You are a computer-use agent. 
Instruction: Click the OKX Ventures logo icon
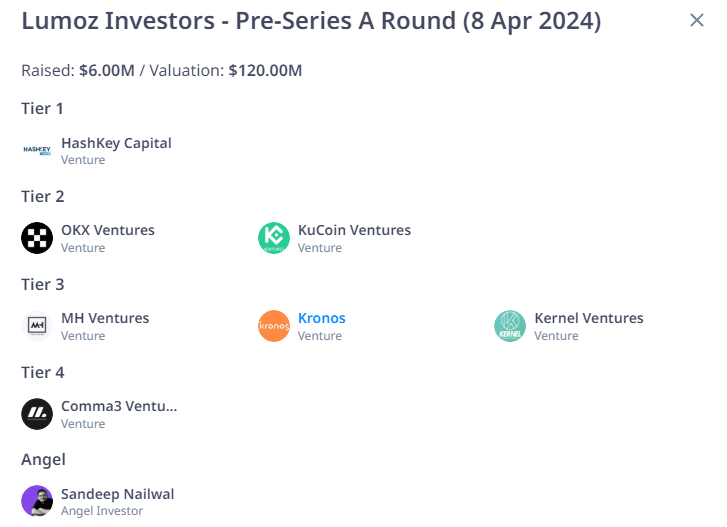(x=37, y=238)
